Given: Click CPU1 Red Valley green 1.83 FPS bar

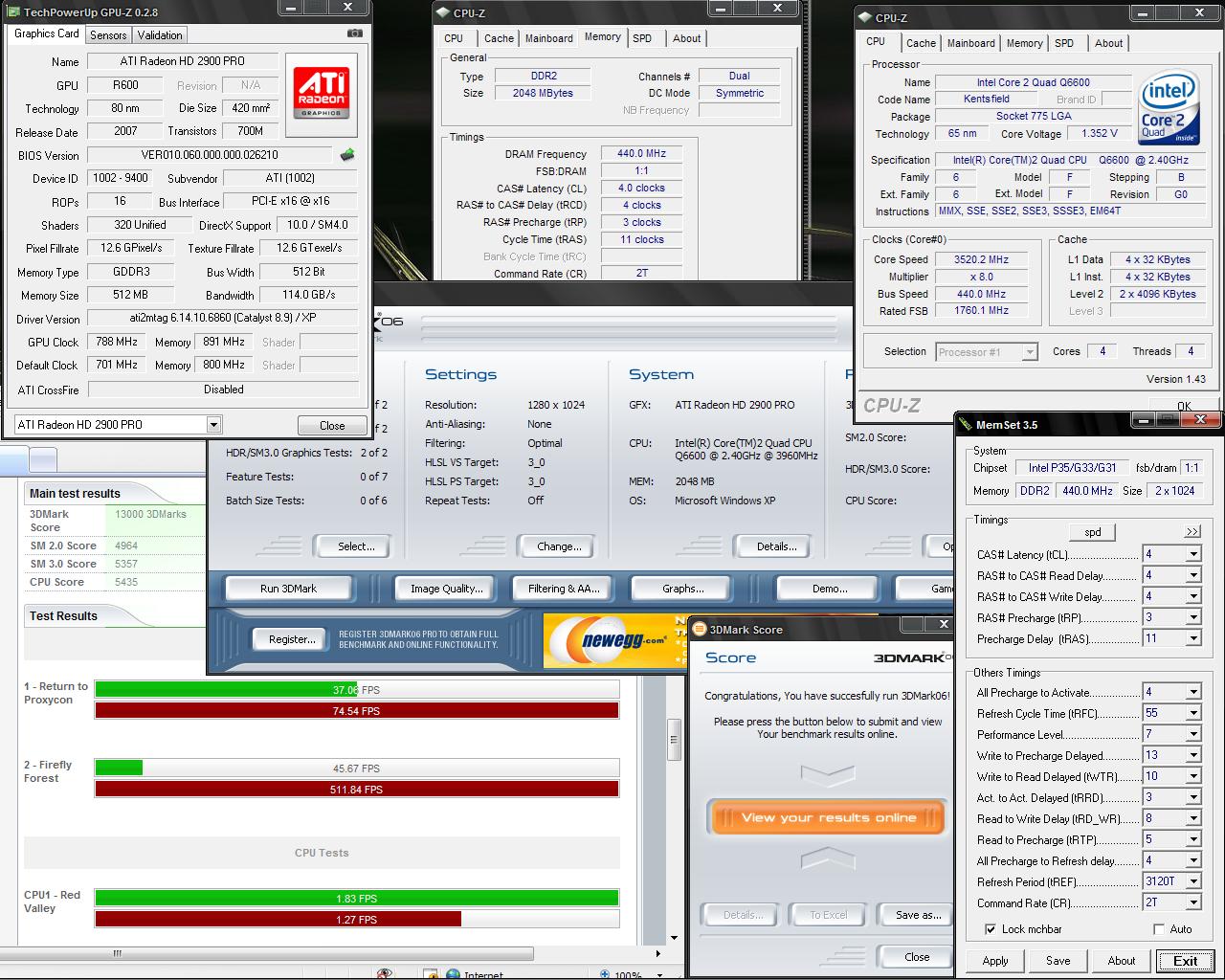Looking at the screenshot, I should point(356,898).
